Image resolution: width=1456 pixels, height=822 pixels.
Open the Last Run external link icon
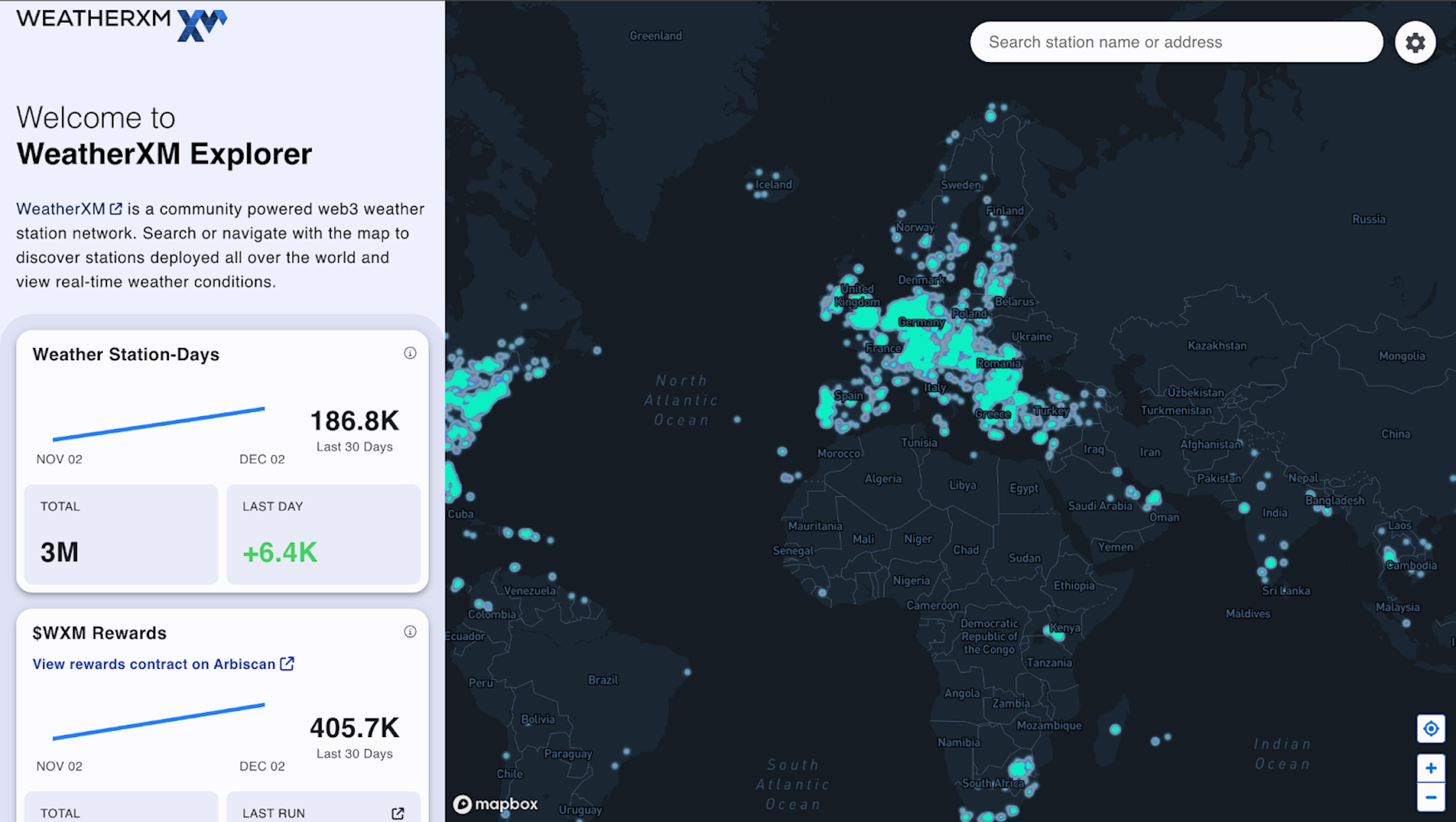398,813
